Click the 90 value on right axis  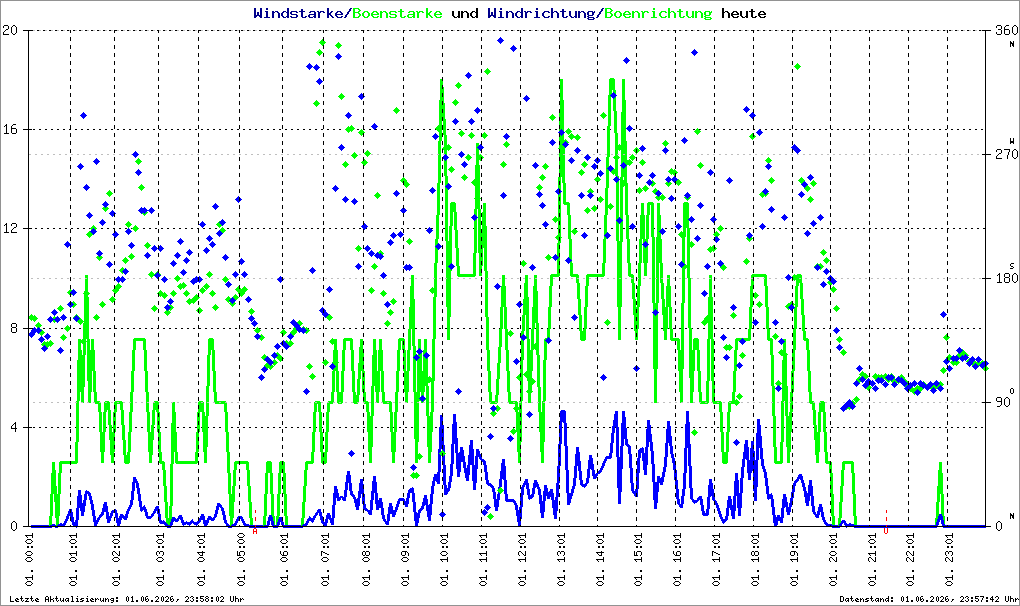(x=1003, y=402)
